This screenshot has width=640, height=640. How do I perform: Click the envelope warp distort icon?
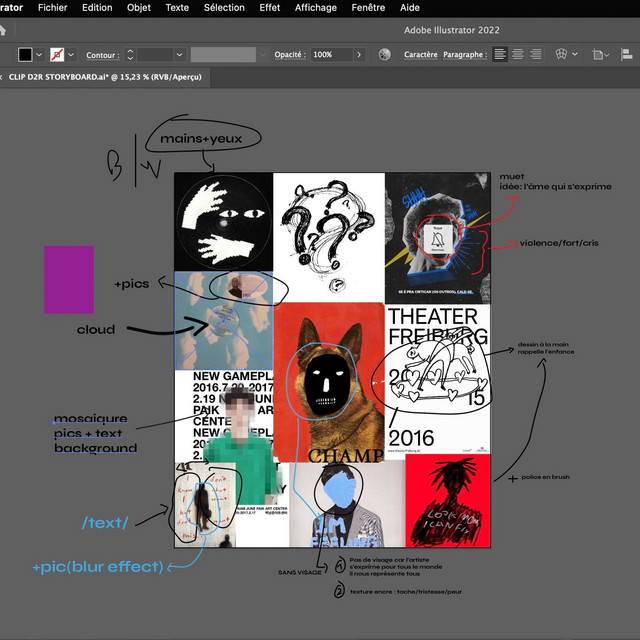pos(561,54)
